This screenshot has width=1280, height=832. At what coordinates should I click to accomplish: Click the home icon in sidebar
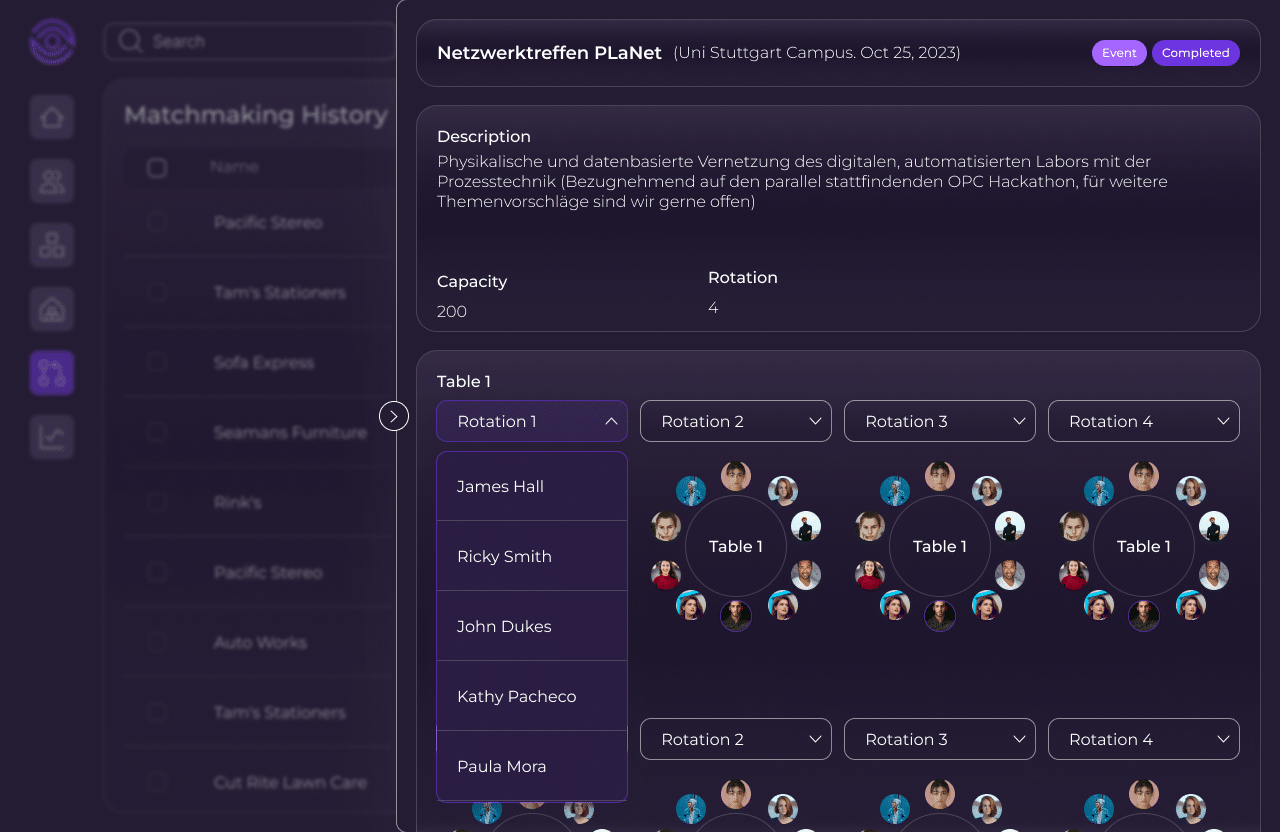[x=52, y=117]
